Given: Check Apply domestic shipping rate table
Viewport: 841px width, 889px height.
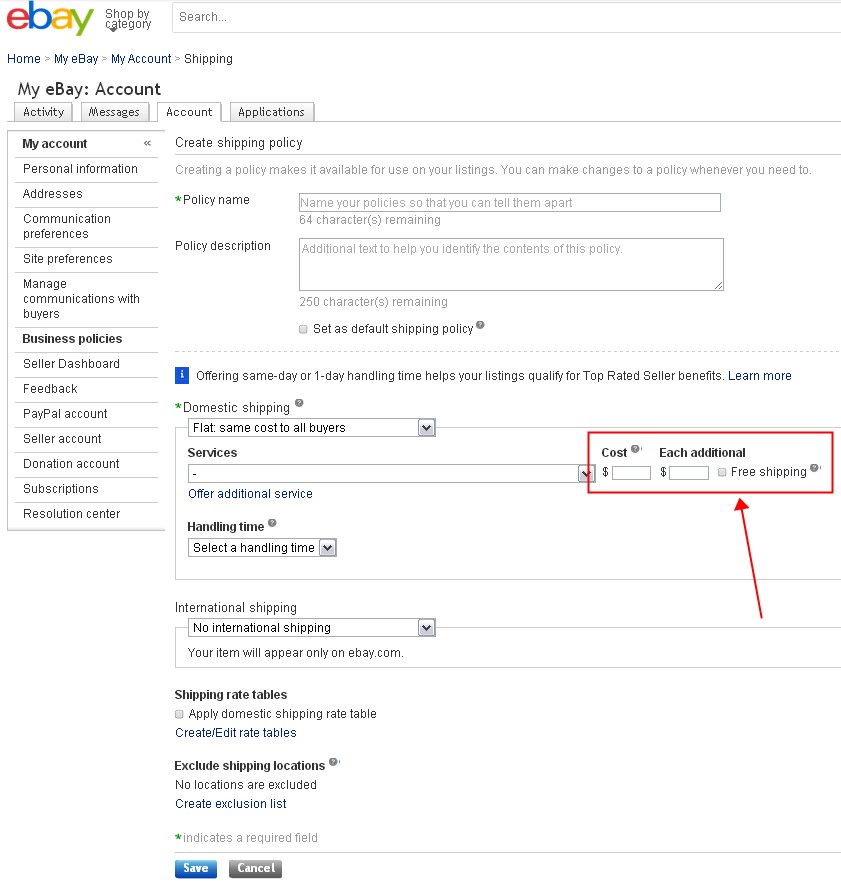Looking at the screenshot, I should click(x=179, y=713).
